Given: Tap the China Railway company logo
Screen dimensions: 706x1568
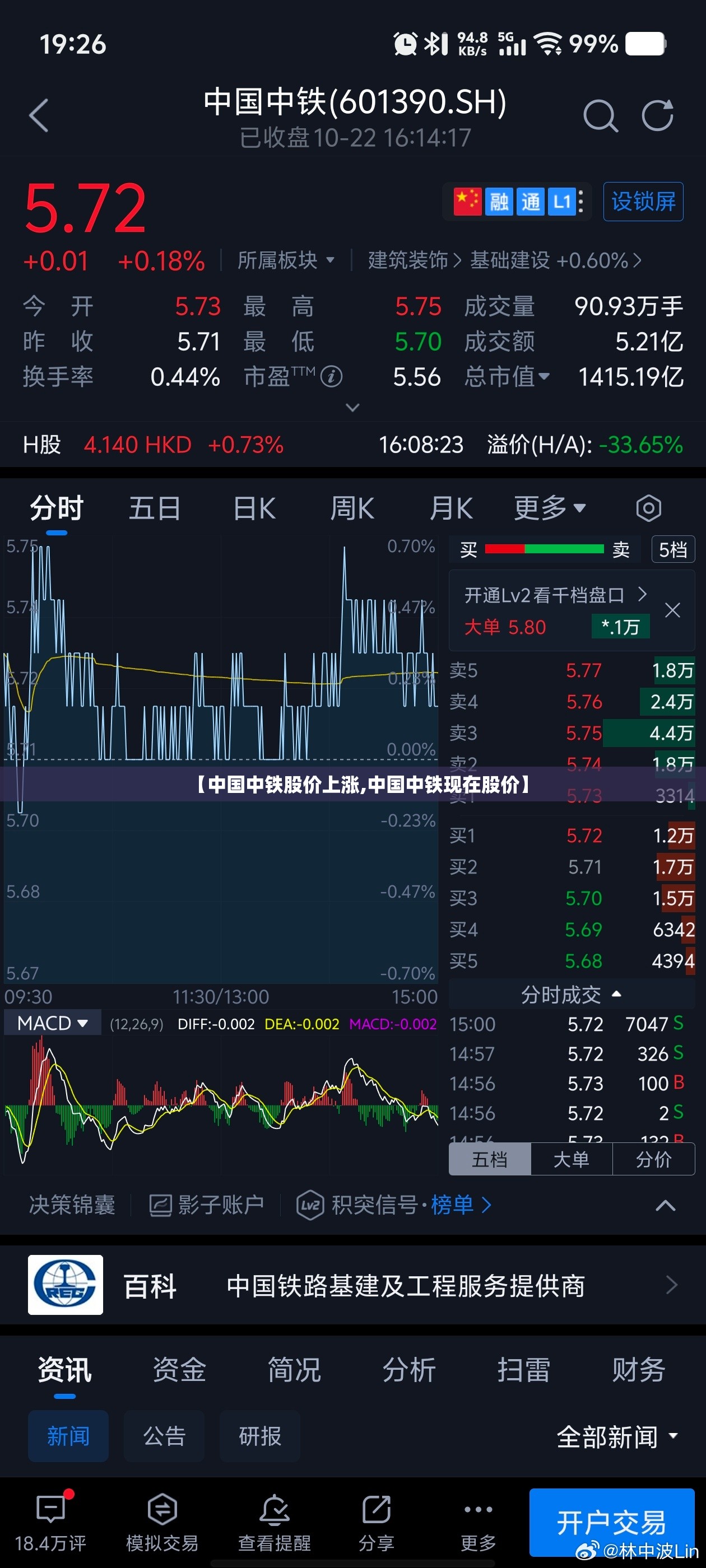Looking at the screenshot, I should pos(65,1284).
